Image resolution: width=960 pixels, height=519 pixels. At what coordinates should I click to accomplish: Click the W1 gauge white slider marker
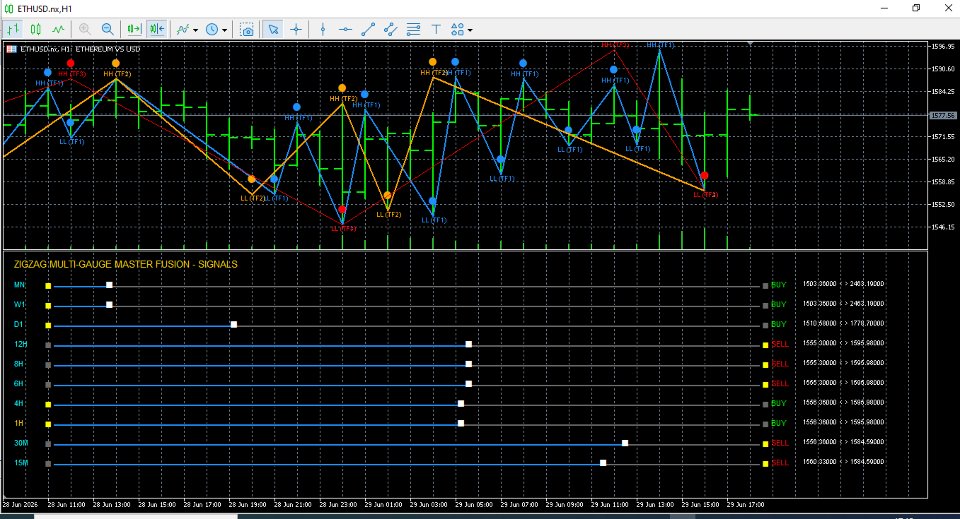109,305
